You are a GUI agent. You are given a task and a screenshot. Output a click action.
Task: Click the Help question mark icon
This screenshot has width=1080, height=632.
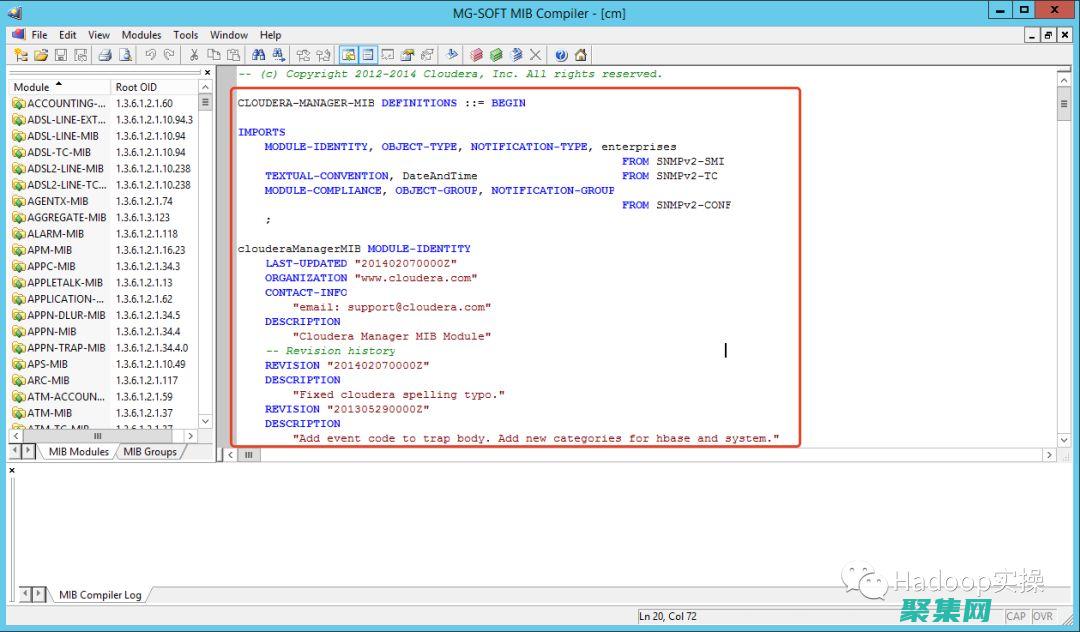[x=561, y=55]
